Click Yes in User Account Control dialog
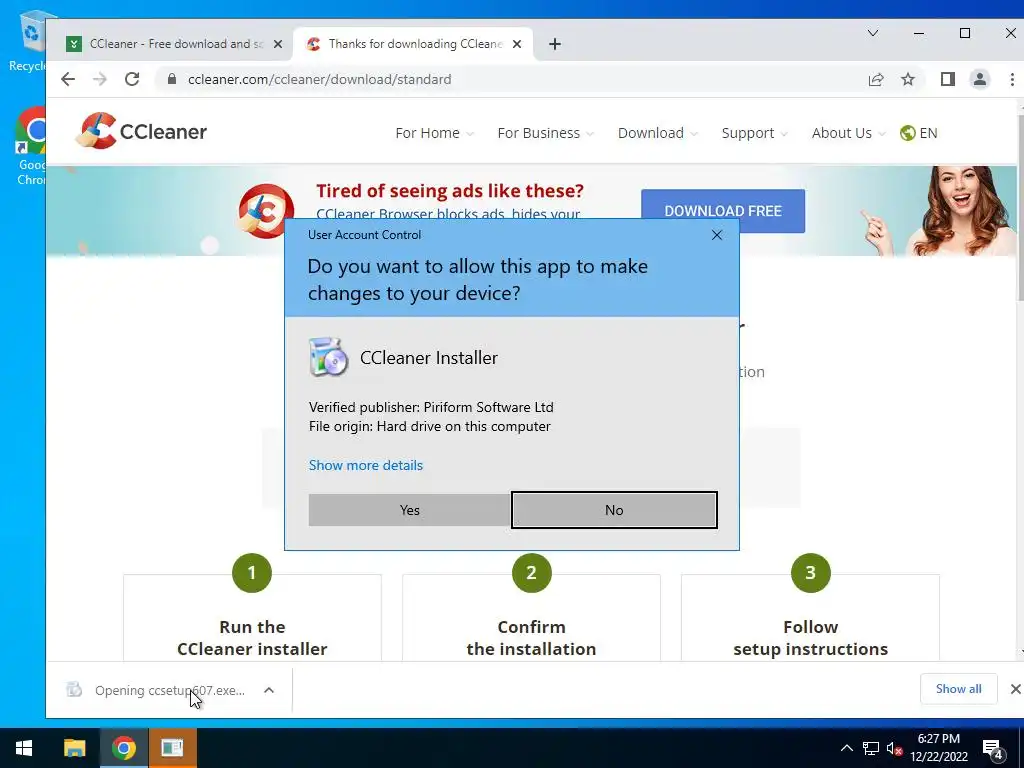Viewport: 1024px width, 768px height. [409, 510]
